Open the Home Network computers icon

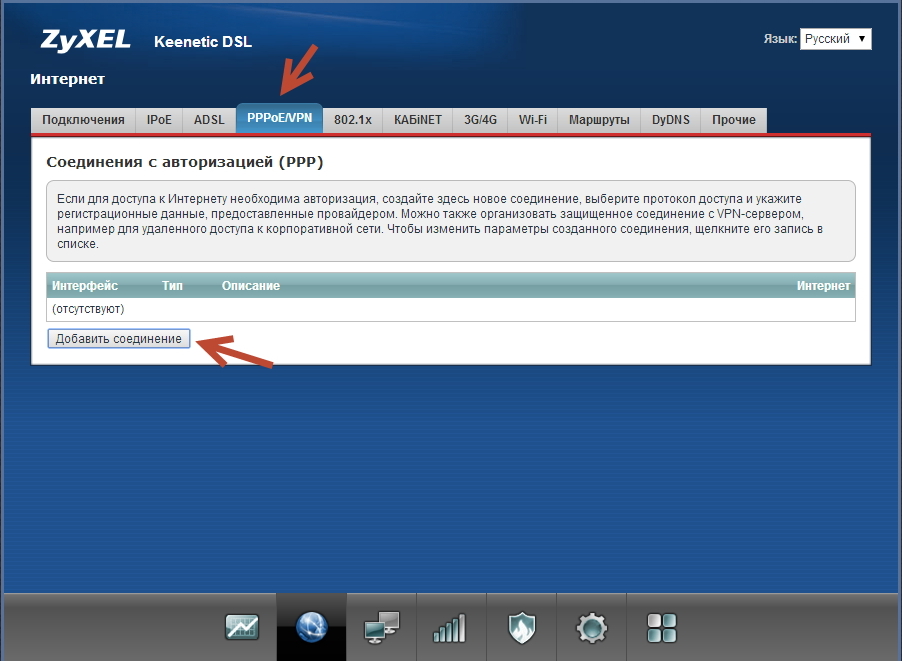381,627
